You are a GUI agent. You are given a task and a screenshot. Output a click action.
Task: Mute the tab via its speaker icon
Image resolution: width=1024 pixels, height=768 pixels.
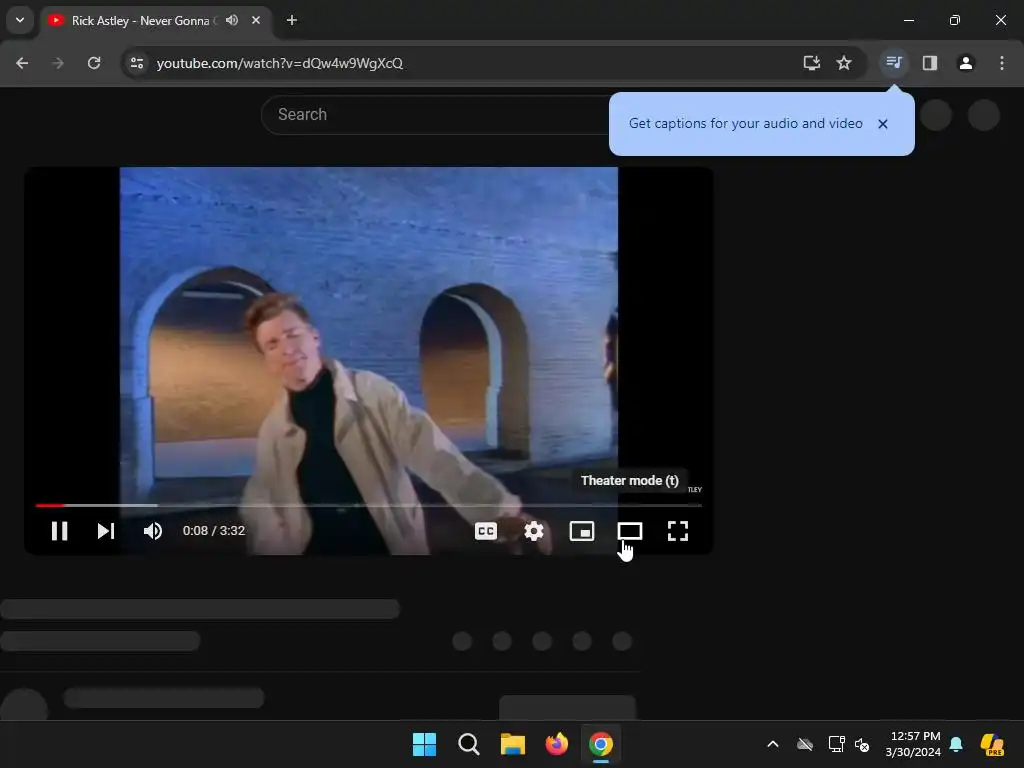coord(232,20)
